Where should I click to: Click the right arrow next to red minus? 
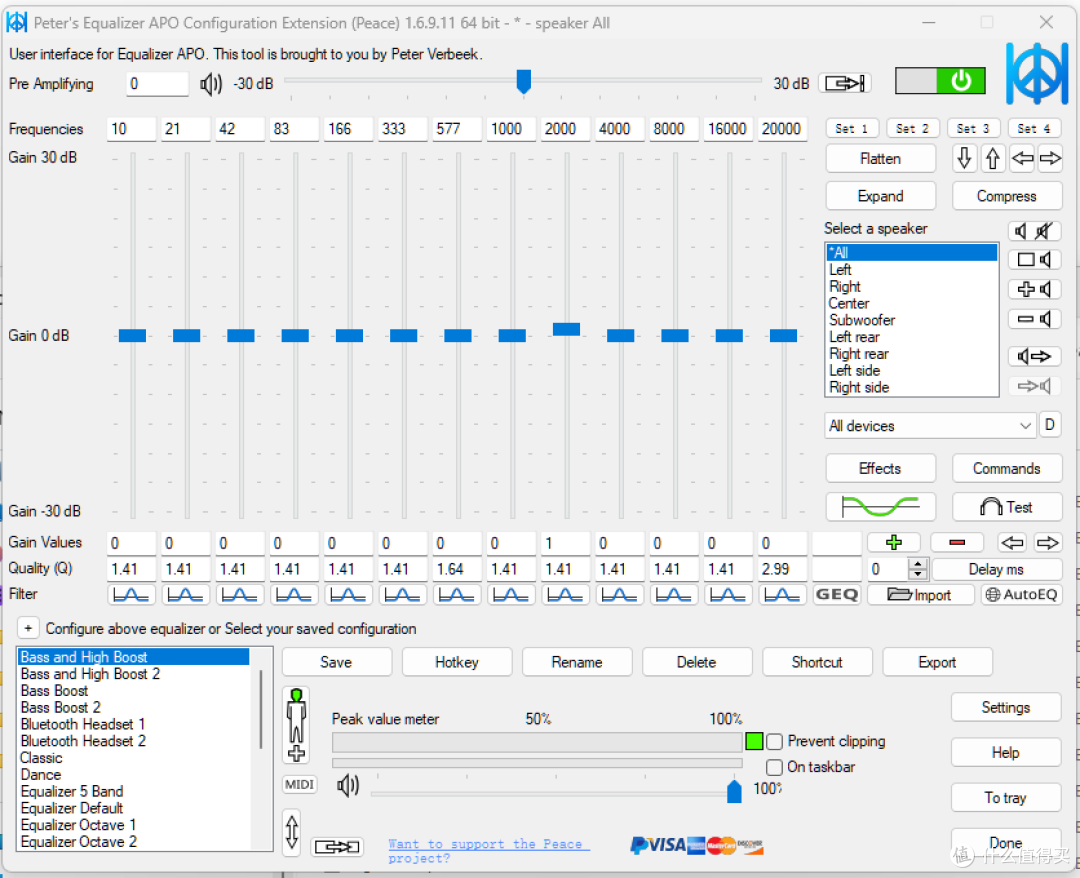(x=1048, y=543)
